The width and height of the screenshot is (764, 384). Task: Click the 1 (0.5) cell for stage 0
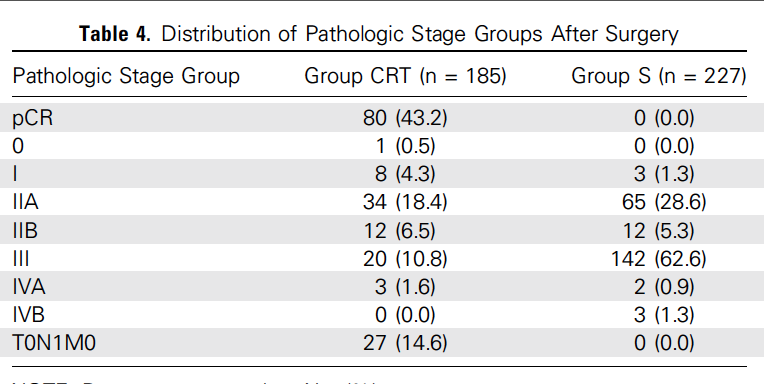pyautogui.click(x=405, y=146)
